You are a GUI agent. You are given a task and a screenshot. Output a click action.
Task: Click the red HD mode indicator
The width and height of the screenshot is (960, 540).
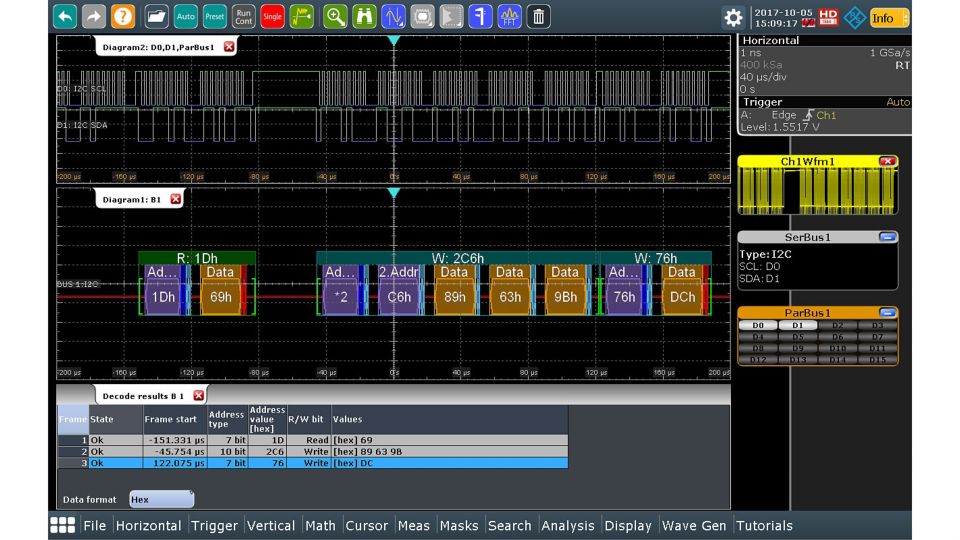click(x=828, y=17)
